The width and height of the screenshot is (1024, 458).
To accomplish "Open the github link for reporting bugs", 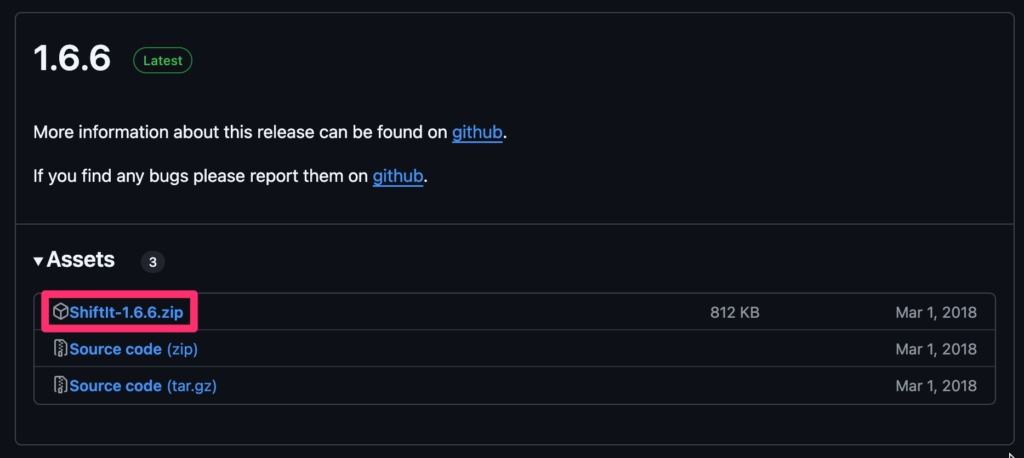I will coord(399,176).
